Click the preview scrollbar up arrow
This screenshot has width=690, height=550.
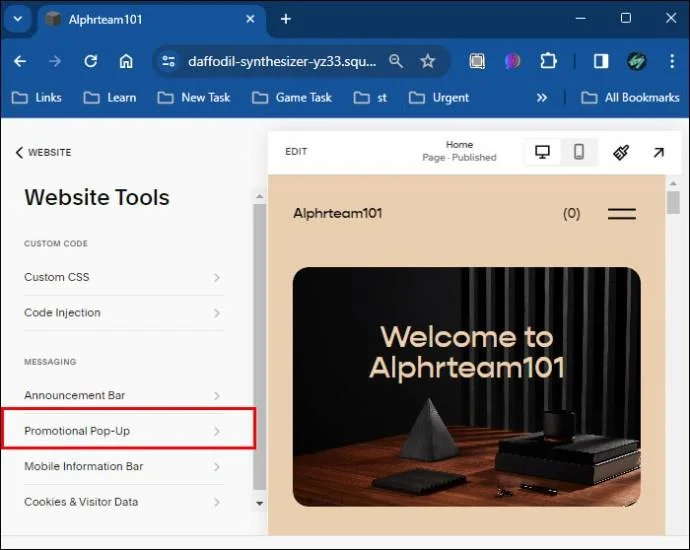click(x=673, y=183)
